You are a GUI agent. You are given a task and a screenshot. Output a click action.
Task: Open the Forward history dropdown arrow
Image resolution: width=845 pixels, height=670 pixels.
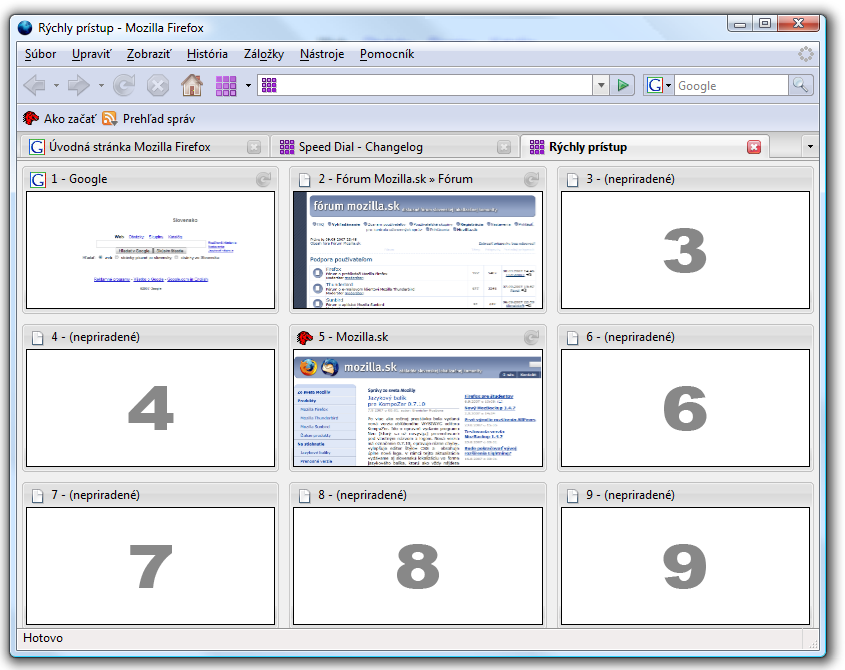[x=101, y=85]
